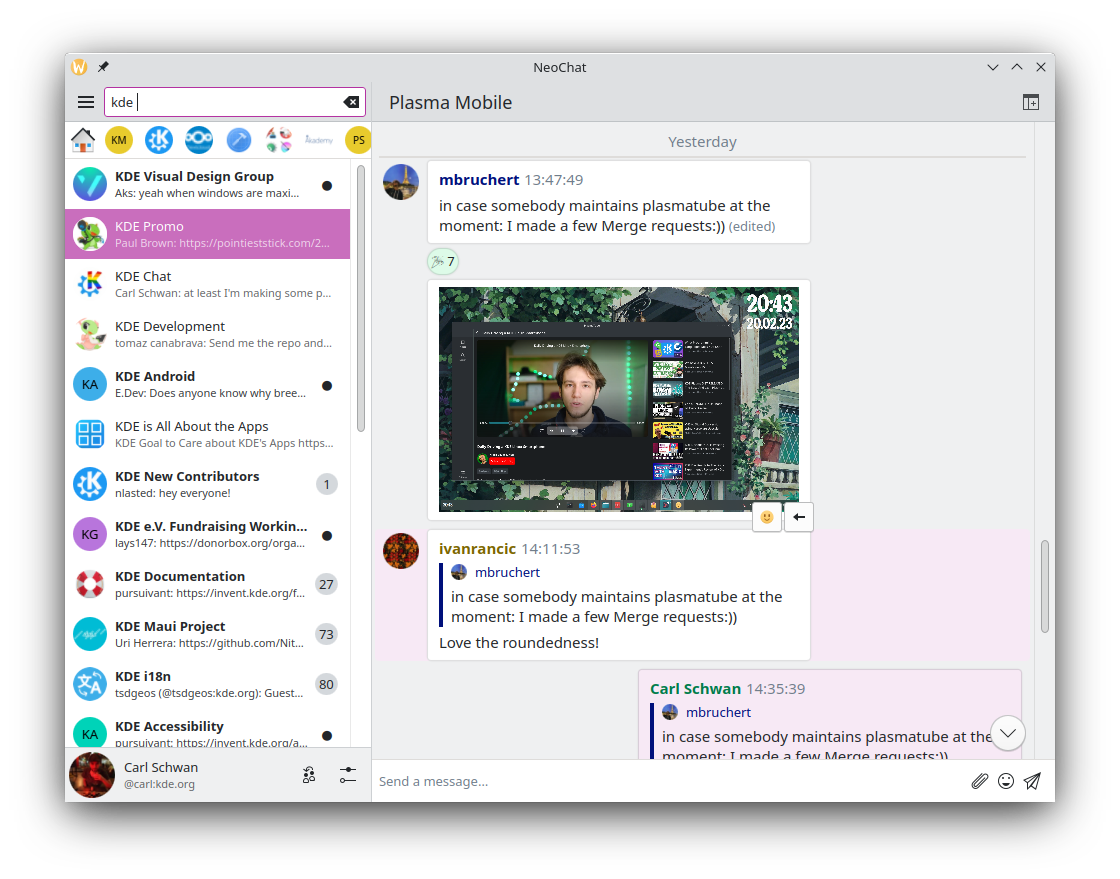Toggle the room info drawer icon
This screenshot has width=1120, height=879.
coord(1031,102)
